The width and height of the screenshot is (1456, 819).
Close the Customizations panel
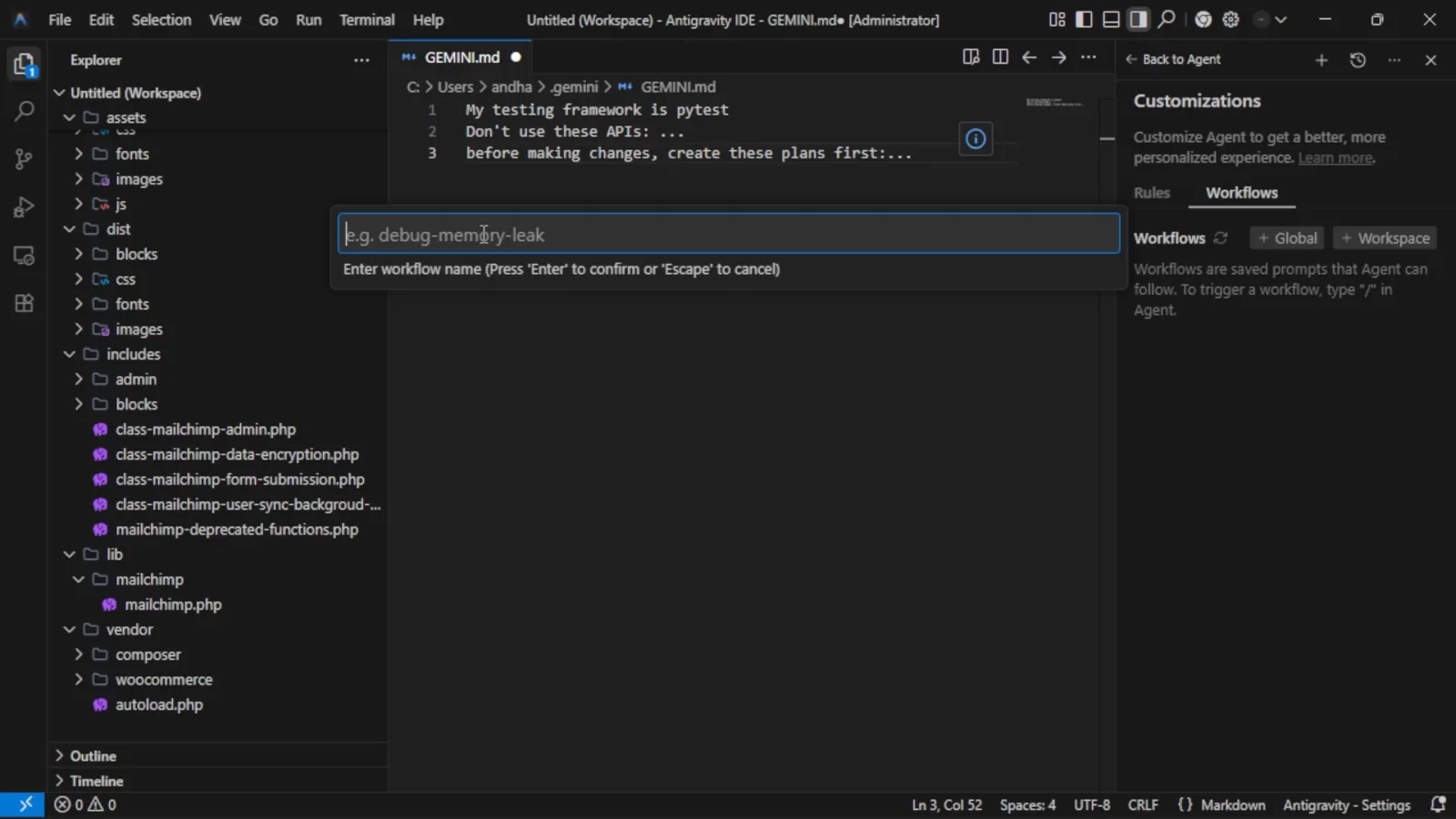1431,60
